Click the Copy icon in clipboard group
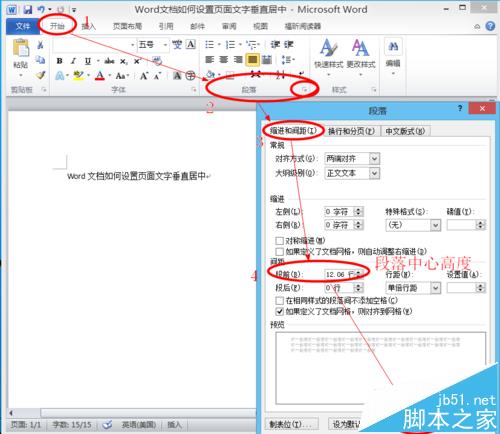Image resolution: width=500 pixels, height=434 pixels. pyautogui.click(x=40, y=60)
